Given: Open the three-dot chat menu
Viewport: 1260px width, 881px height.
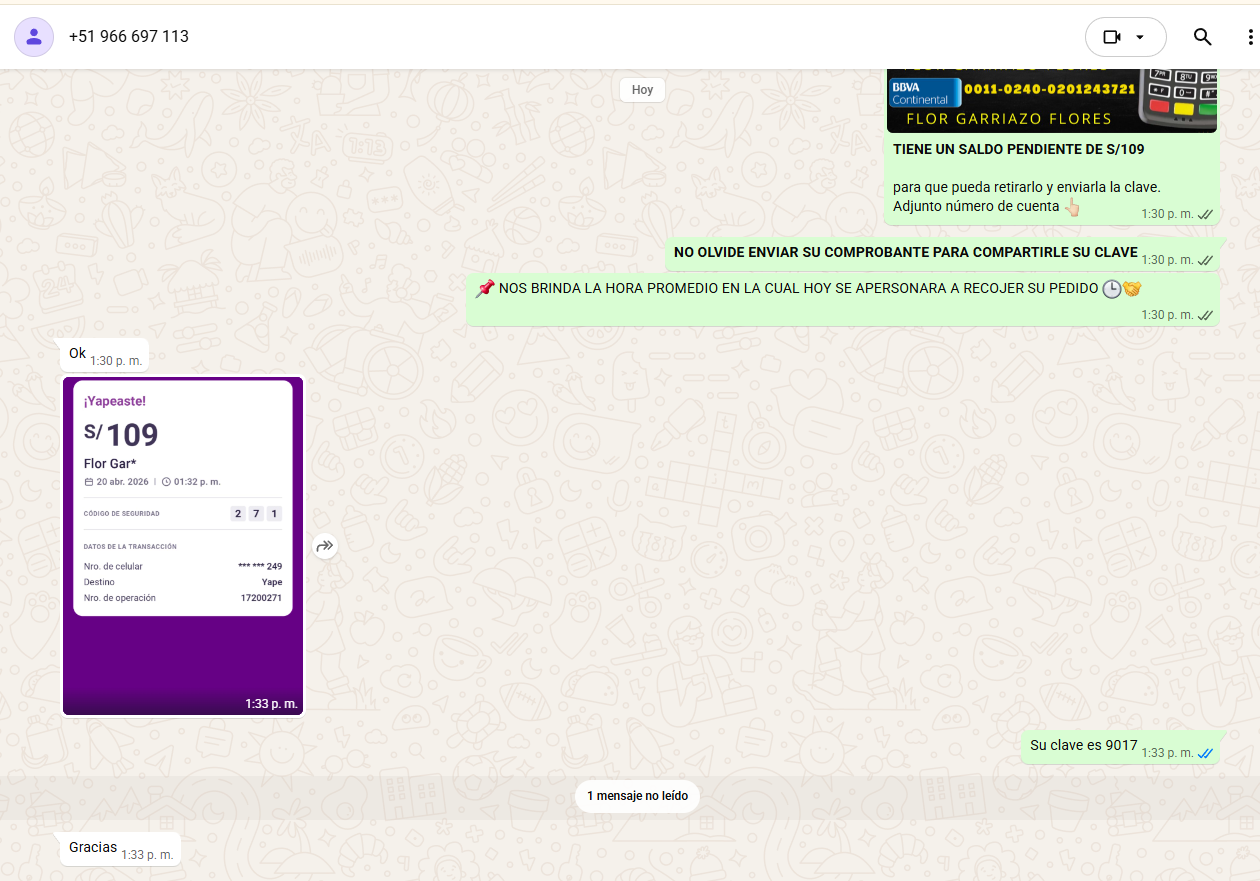Looking at the screenshot, I should (x=1249, y=37).
